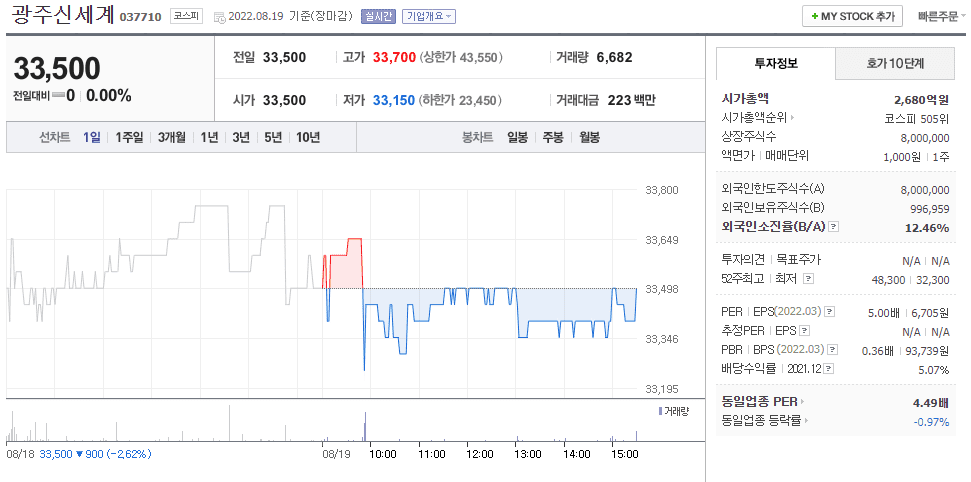Select the 3개월 line chart period
Image resolution: width=971 pixels, height=482 pixels.
coord(171,138)
